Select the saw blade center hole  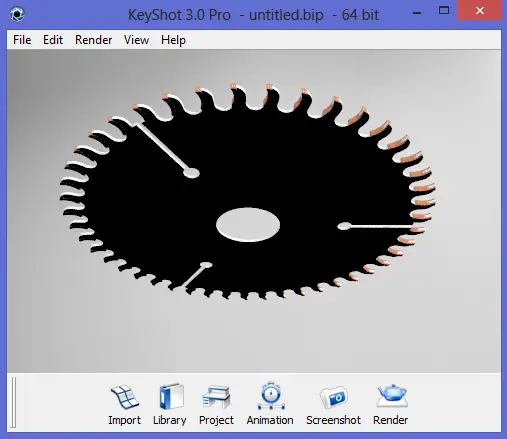tap(248, 224)
